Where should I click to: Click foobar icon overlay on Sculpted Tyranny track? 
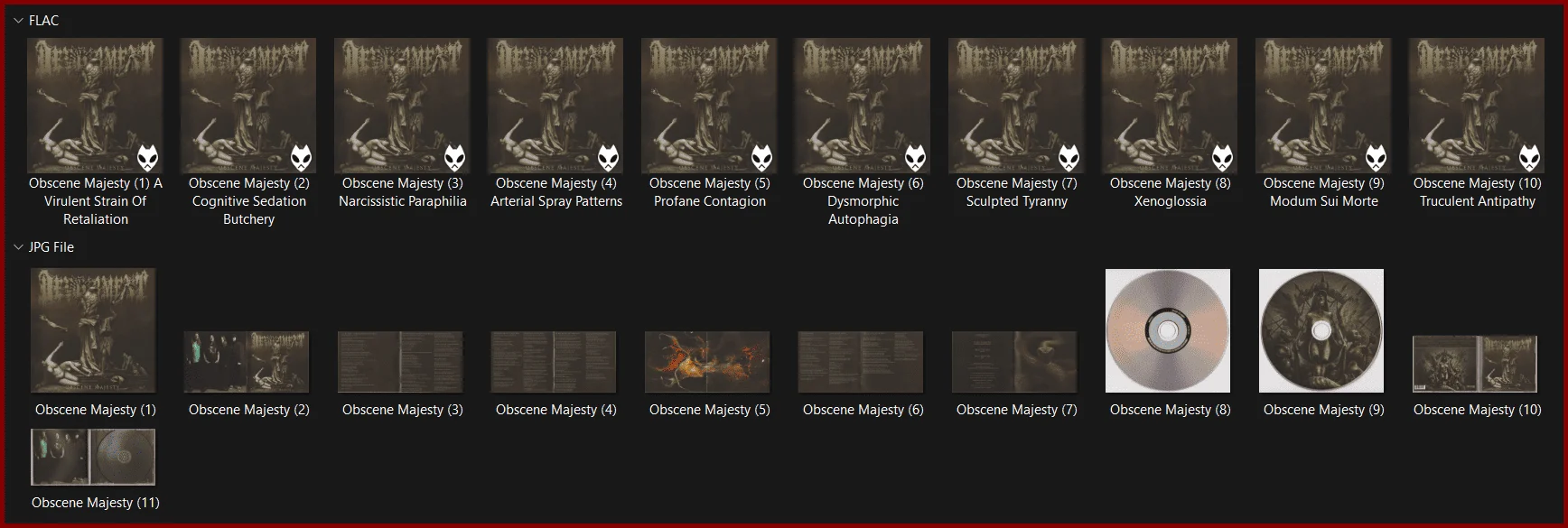point(1069,158)
